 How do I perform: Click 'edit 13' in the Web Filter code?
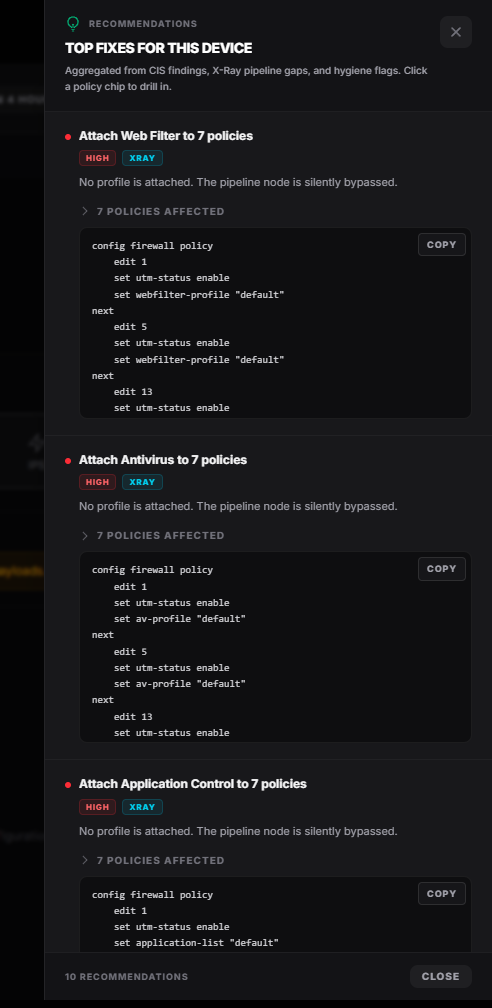133,392
